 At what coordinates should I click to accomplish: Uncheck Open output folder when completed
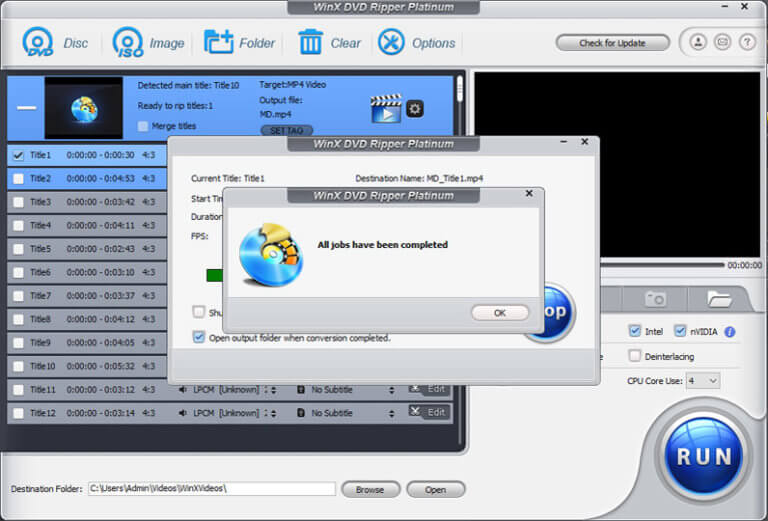pos(198,337)
